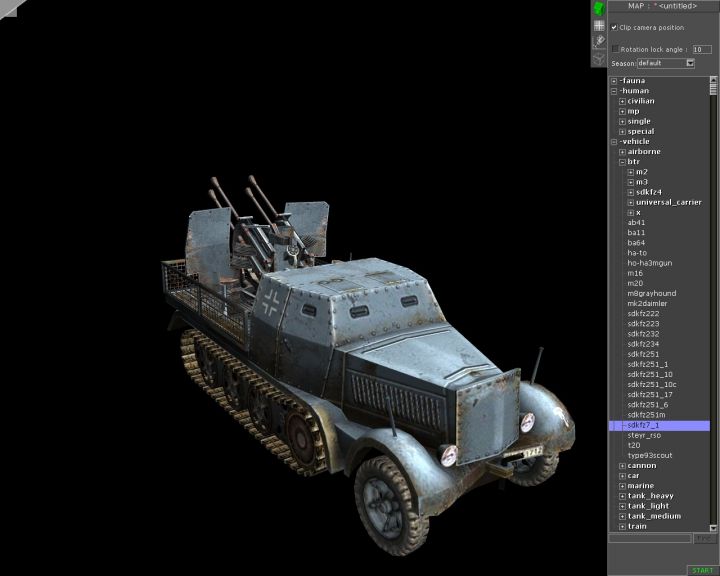720x576 pixels.
Task: Click the tree scrollbar down arrow
Action: tap(714, 527)
